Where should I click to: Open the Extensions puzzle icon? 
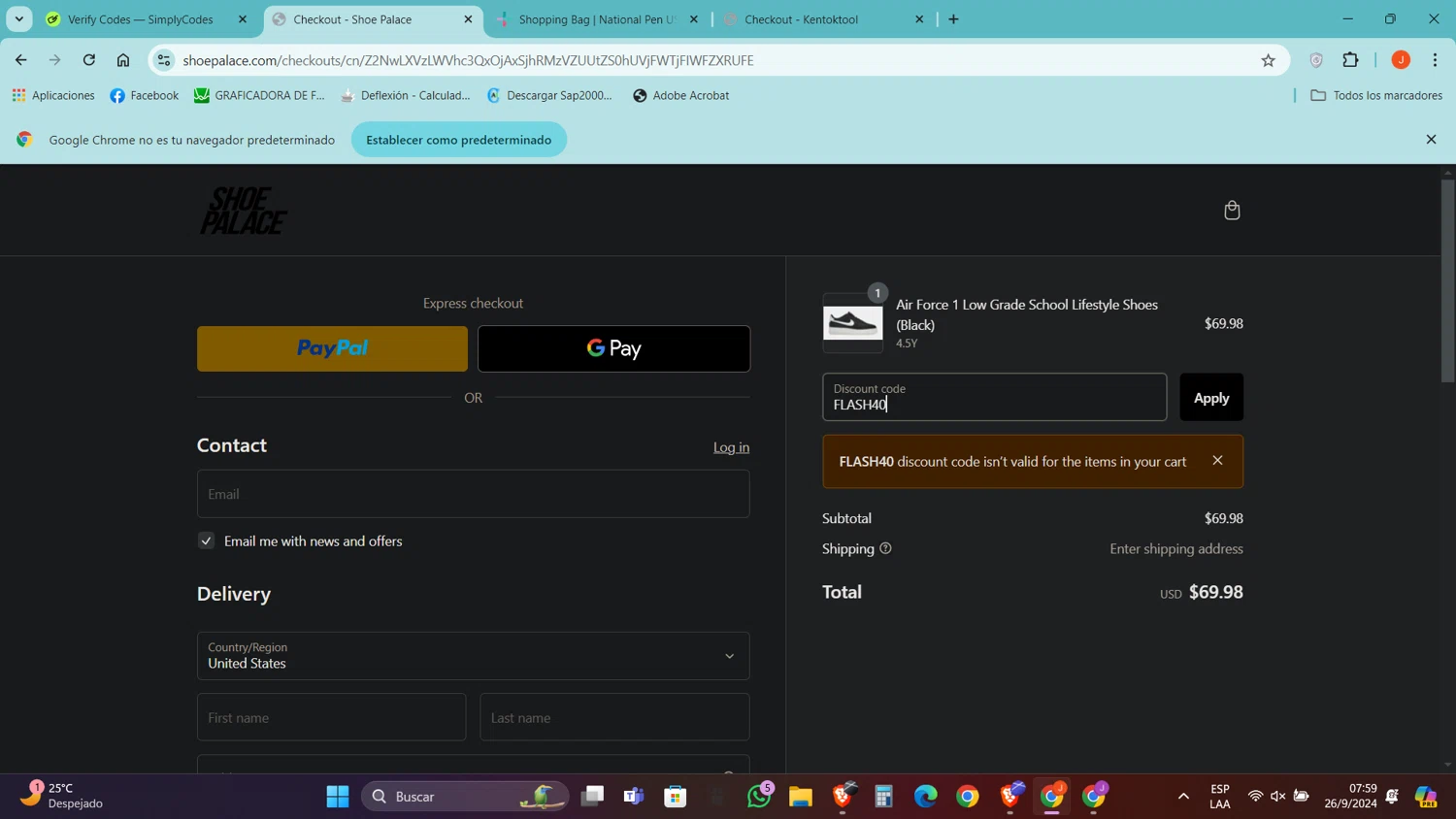[1350, 60]
